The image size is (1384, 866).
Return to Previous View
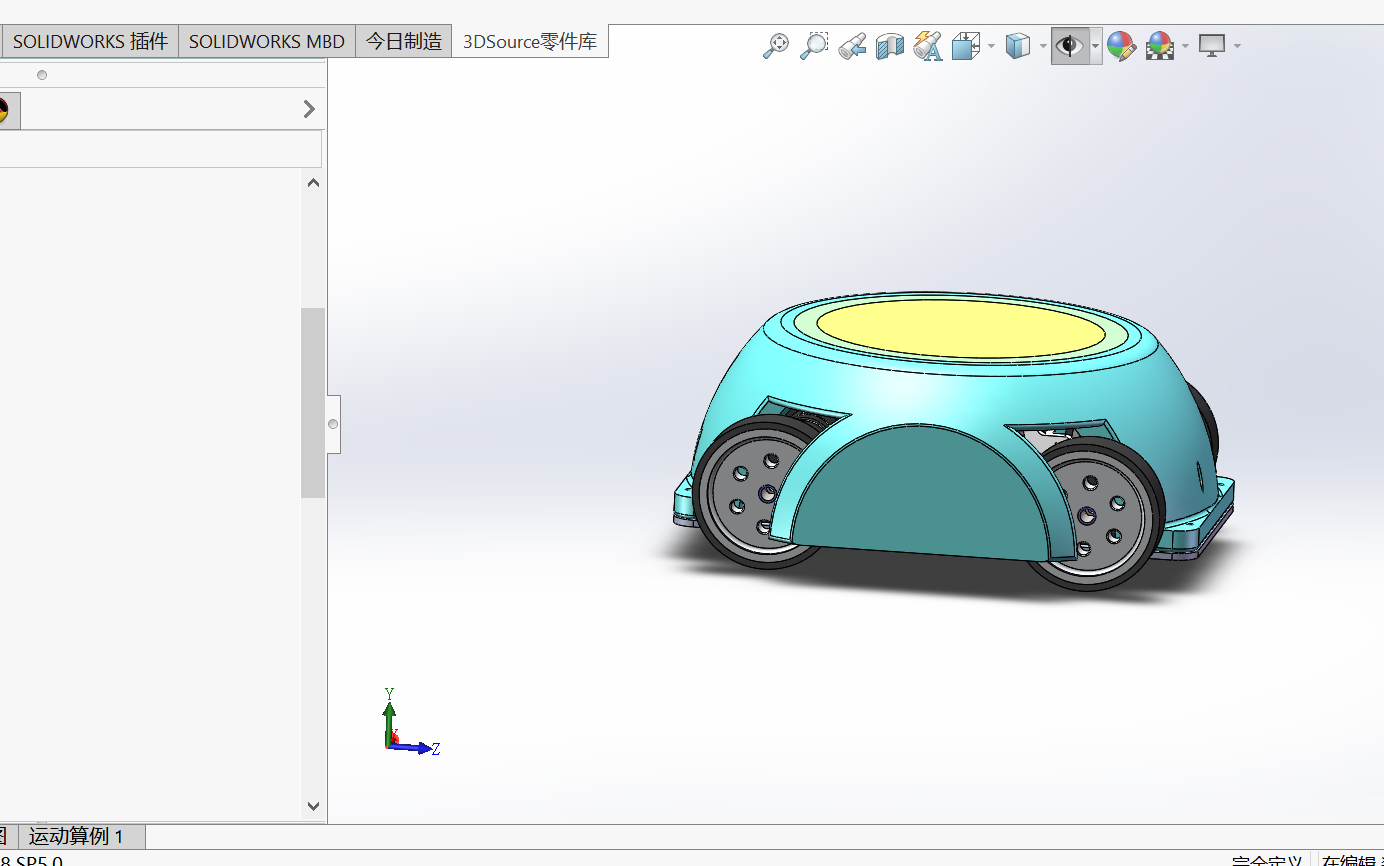(852, 46)
